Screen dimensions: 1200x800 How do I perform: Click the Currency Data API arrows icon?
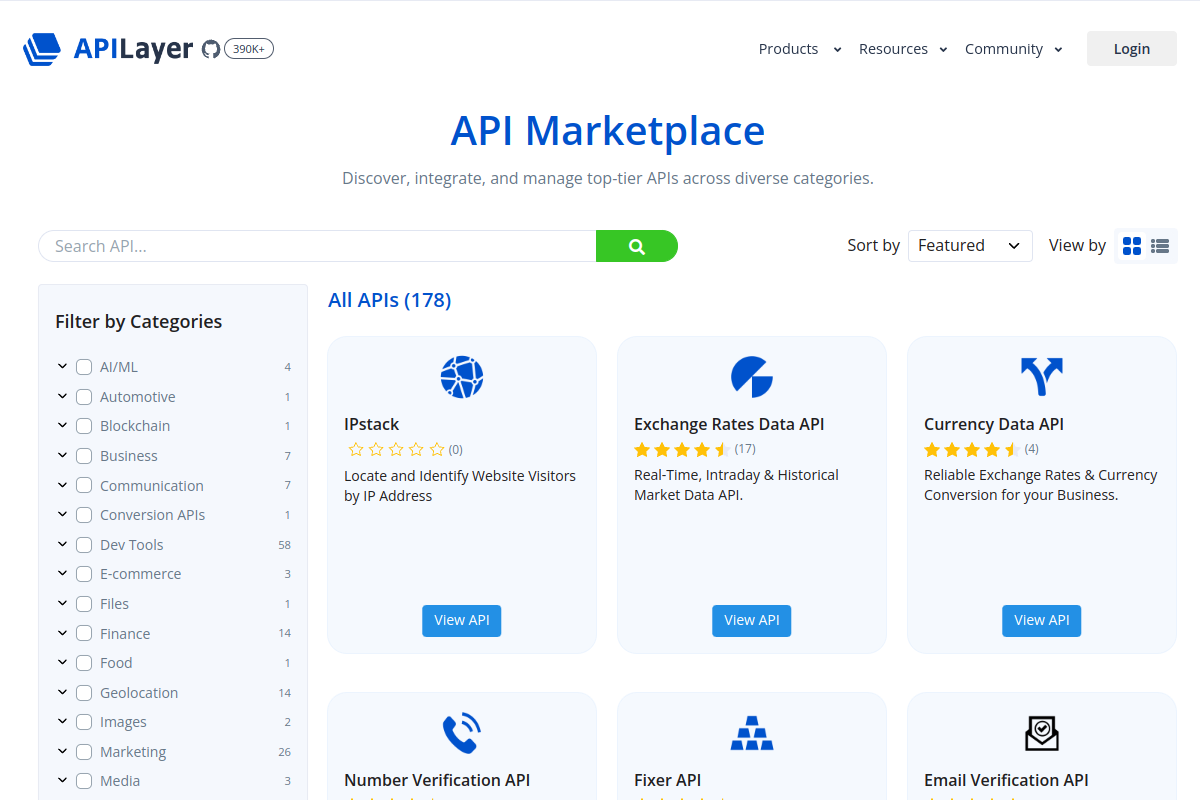click(x=1042, y=377)
